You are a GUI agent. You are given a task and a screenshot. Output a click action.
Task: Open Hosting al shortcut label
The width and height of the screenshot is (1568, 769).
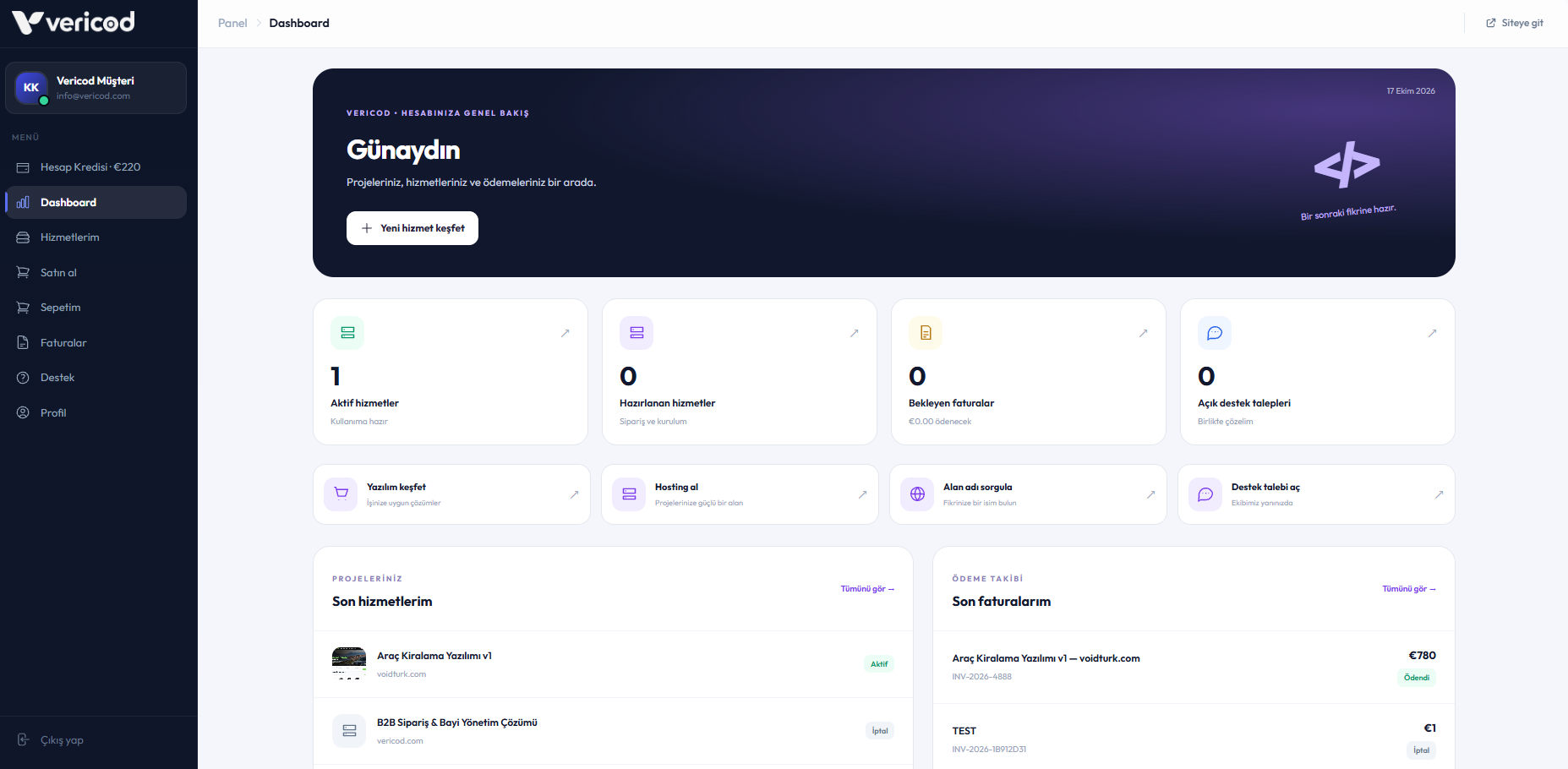pyautogui.click(x=676, y=488)
